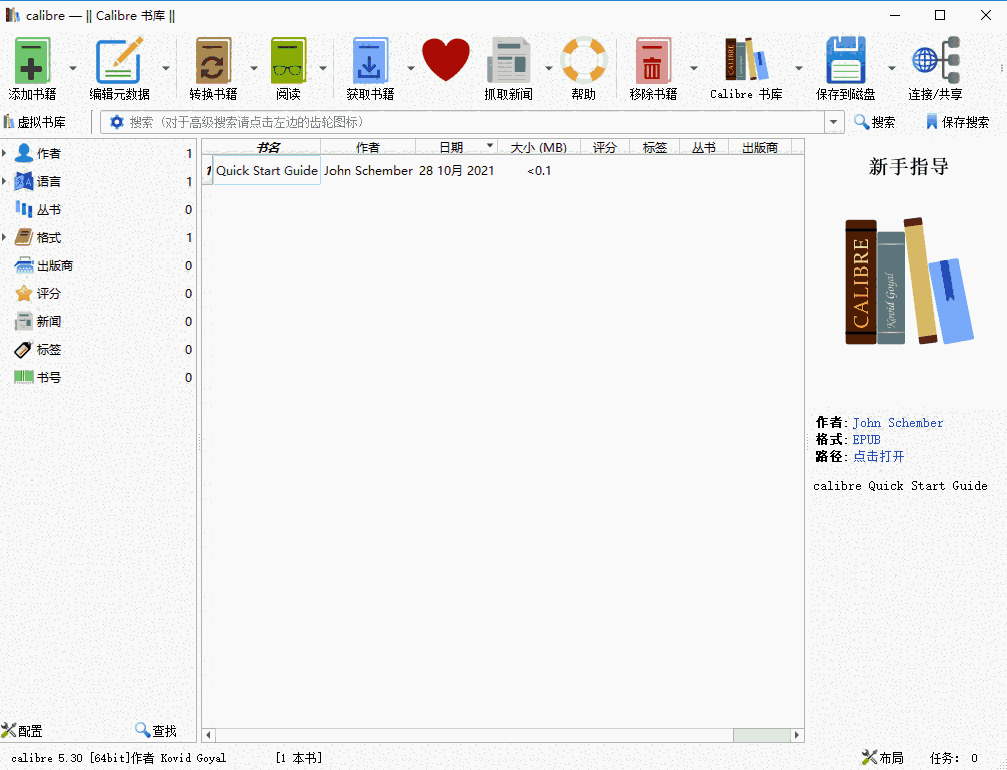Image resolution: width=1007 pixels, height=770 pixels.
Task: Click inside the search input field
Action: 470,122
